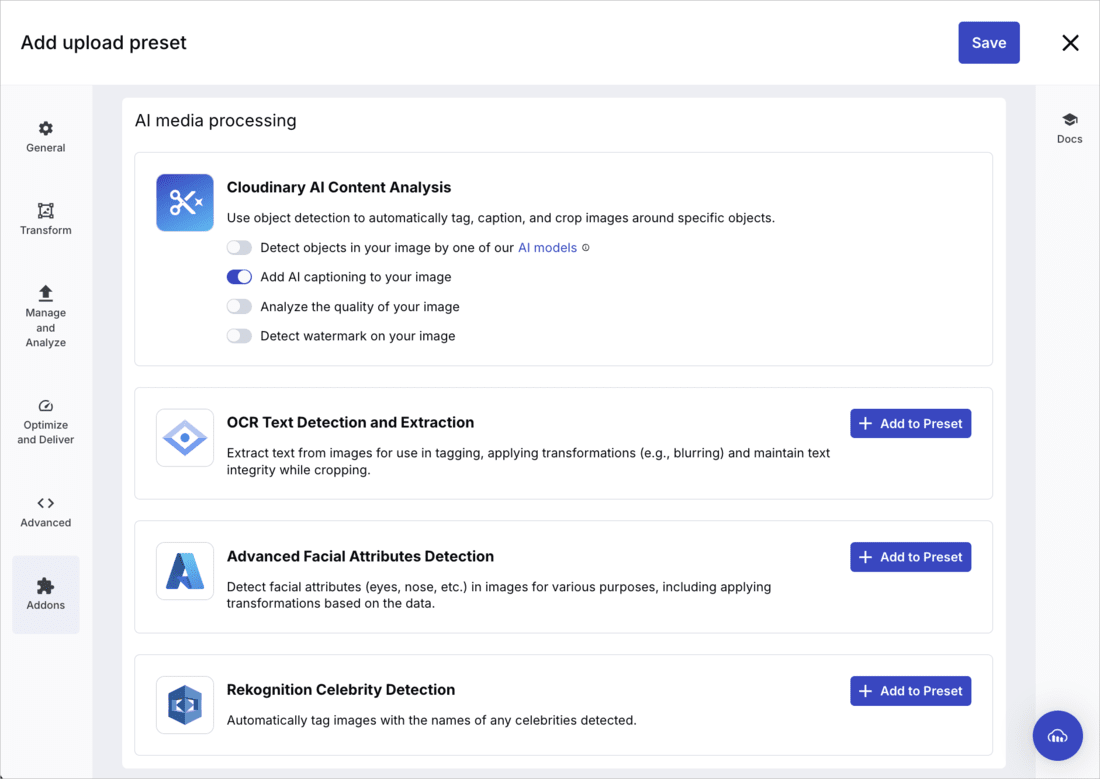Select the Addons puzzle icon
This screenshot has width=1100, height=779.
click(x=46, y=586)
